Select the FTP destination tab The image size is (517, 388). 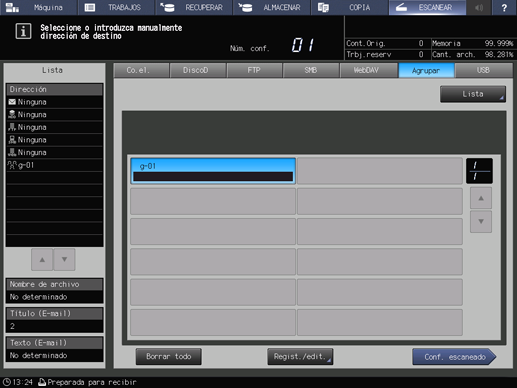tap(255, 70)
